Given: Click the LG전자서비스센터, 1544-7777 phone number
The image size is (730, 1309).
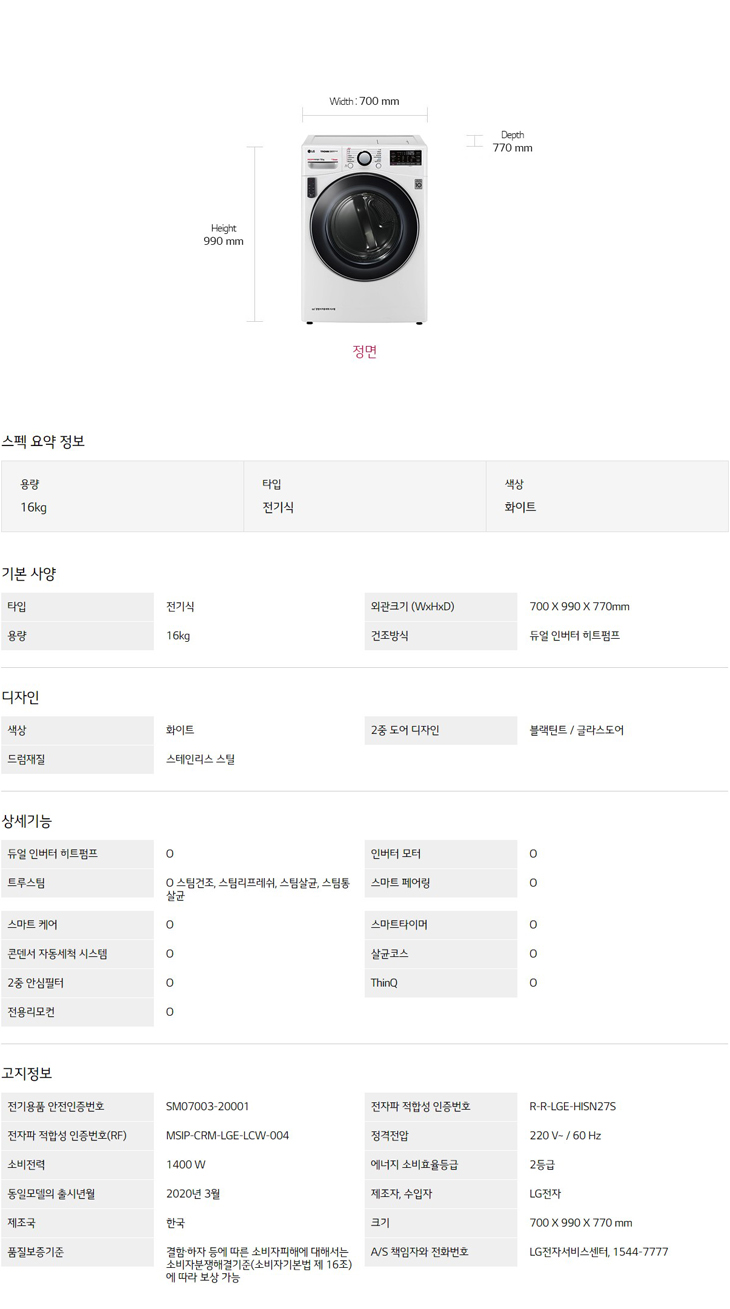Looking at the screenshot, I should 598,1251.
